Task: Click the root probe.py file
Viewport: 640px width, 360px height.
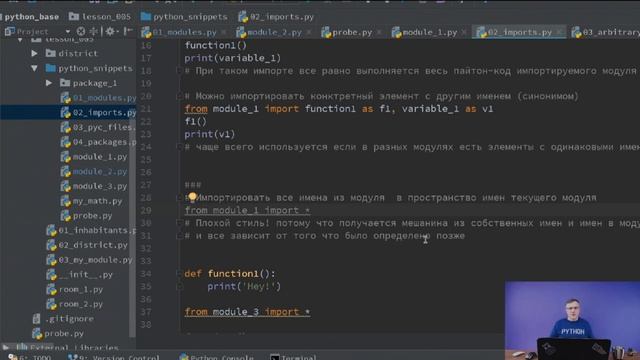Action: pos(58,333)
